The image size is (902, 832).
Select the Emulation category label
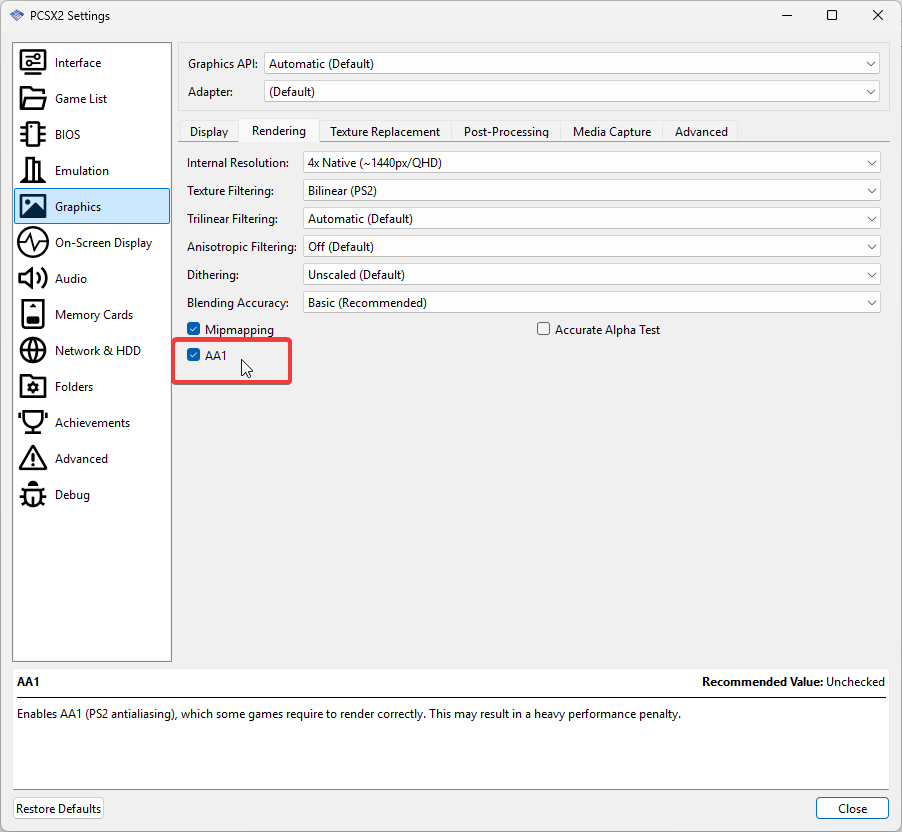coord(82,171)
